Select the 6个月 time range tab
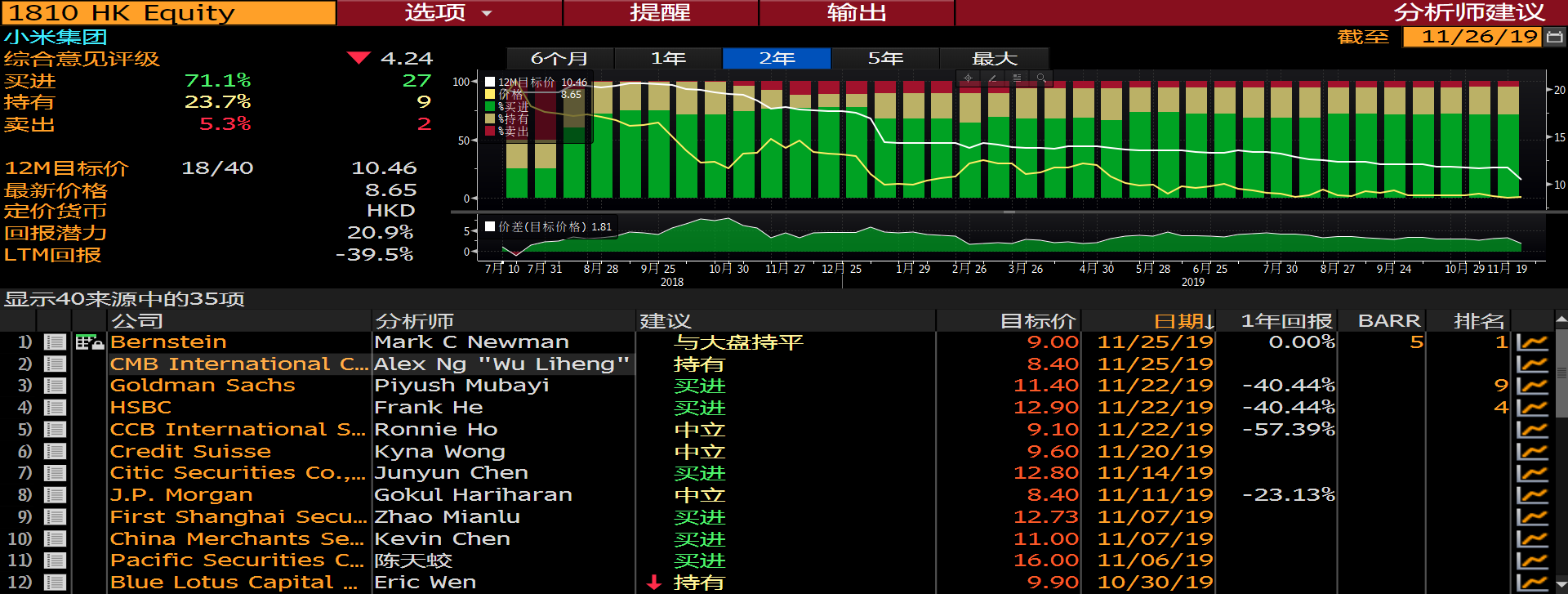This screenshot has width=1568, height=594. click(559, 58)
